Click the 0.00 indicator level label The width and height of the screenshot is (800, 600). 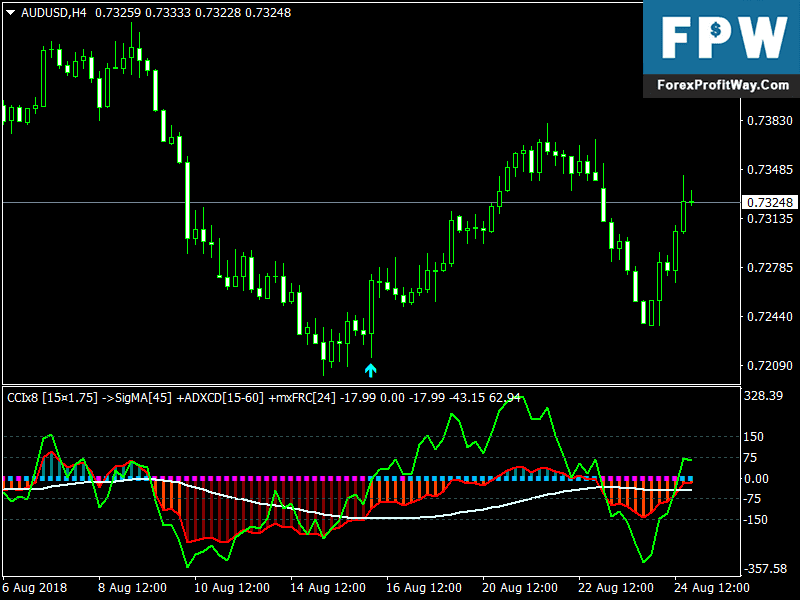pyautogui.click(x=756, y=479)
